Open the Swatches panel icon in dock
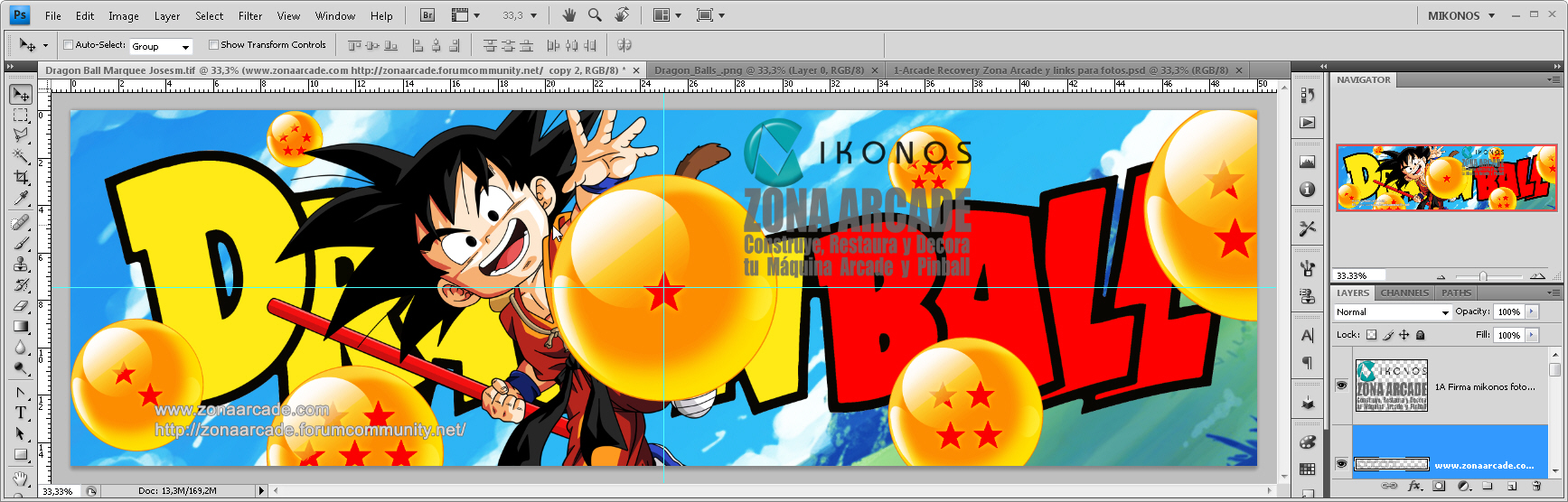1568x502 pixels. click(x=1308, y=469)
